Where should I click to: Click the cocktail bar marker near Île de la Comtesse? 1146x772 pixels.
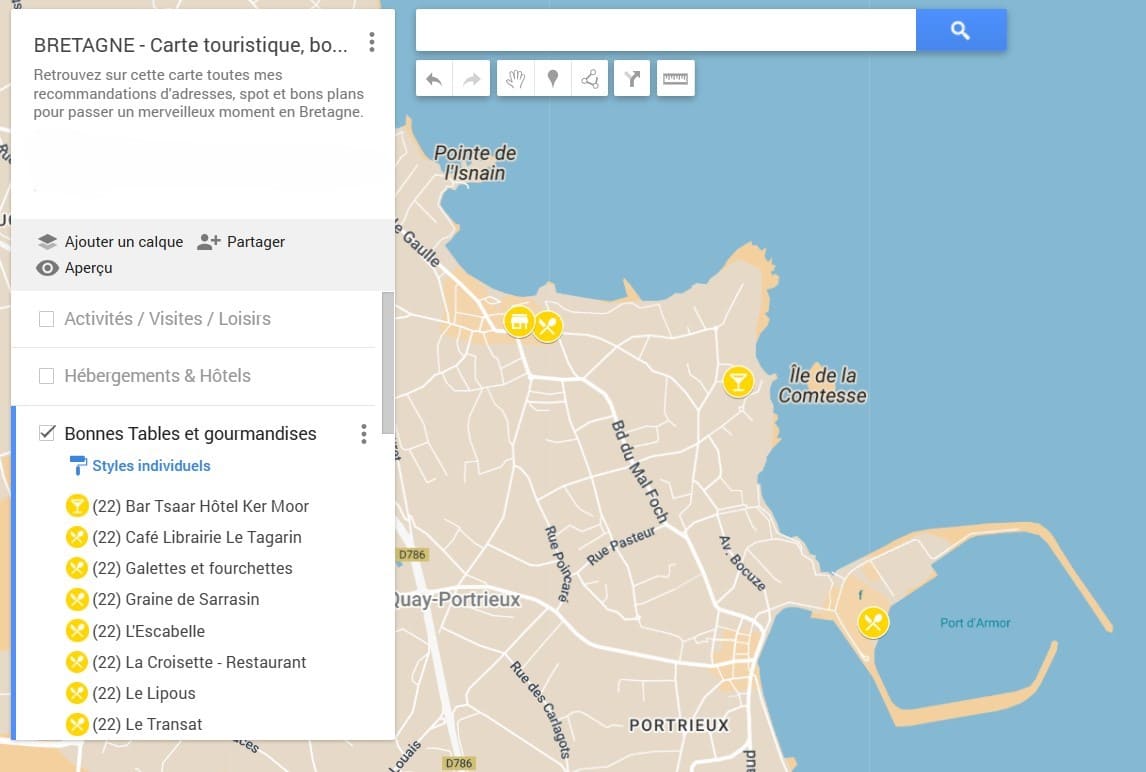738,382
